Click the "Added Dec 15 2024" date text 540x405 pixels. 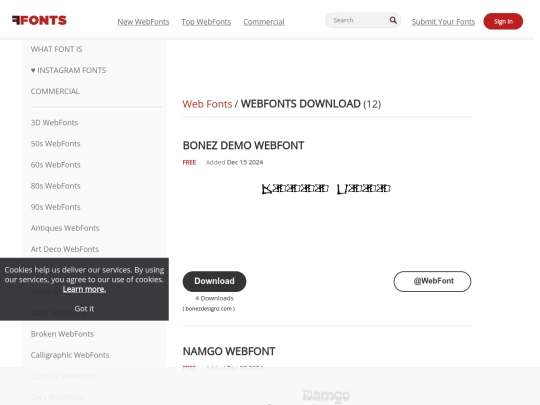(234, 162)
